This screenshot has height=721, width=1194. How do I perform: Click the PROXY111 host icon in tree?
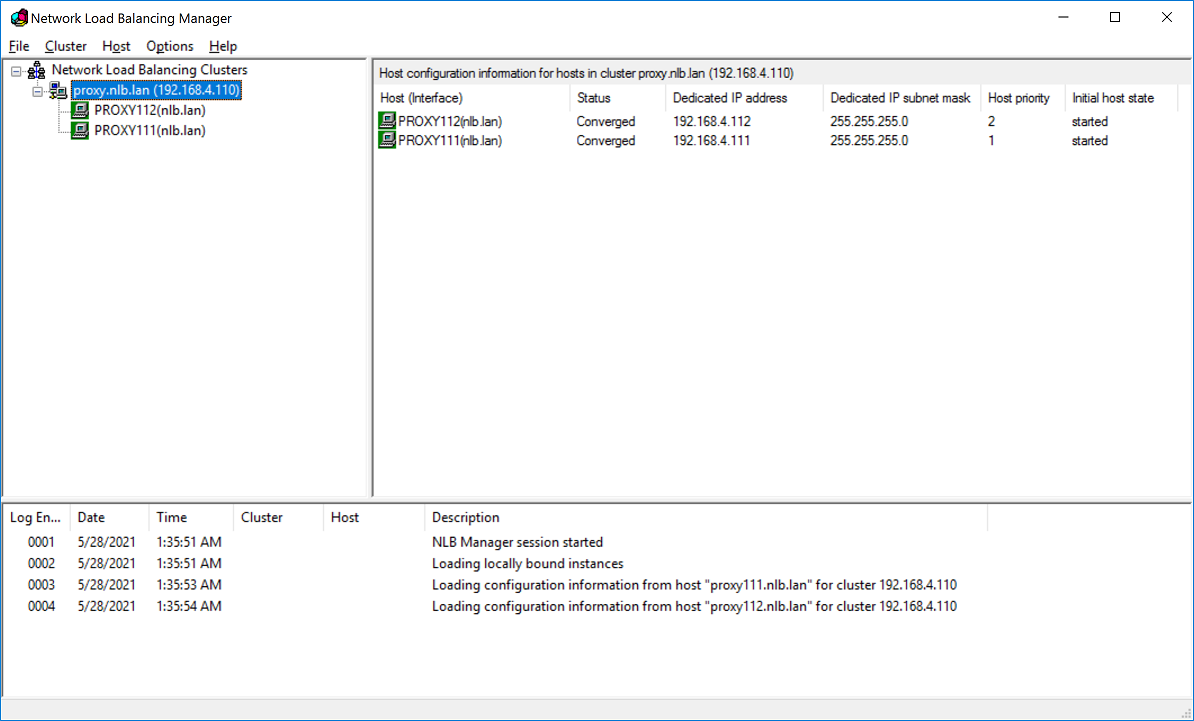coord(80,131)
